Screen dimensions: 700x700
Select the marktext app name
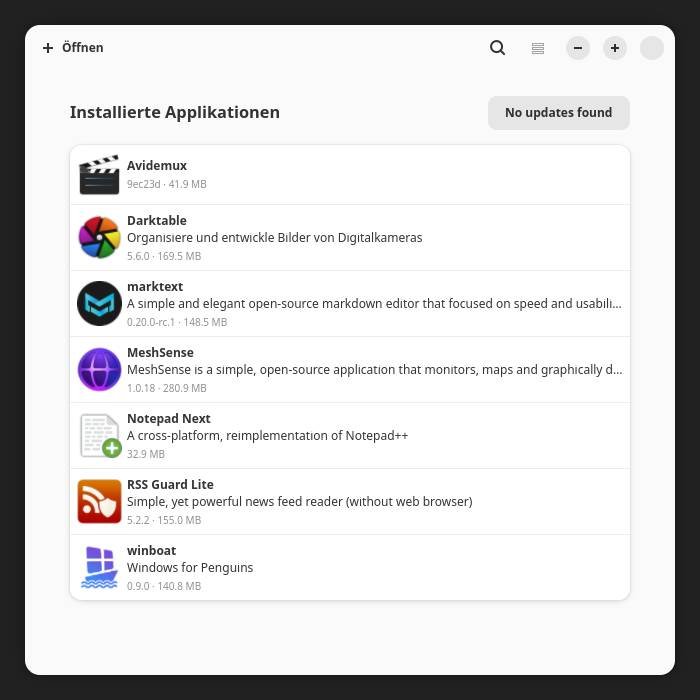(155, 287)
